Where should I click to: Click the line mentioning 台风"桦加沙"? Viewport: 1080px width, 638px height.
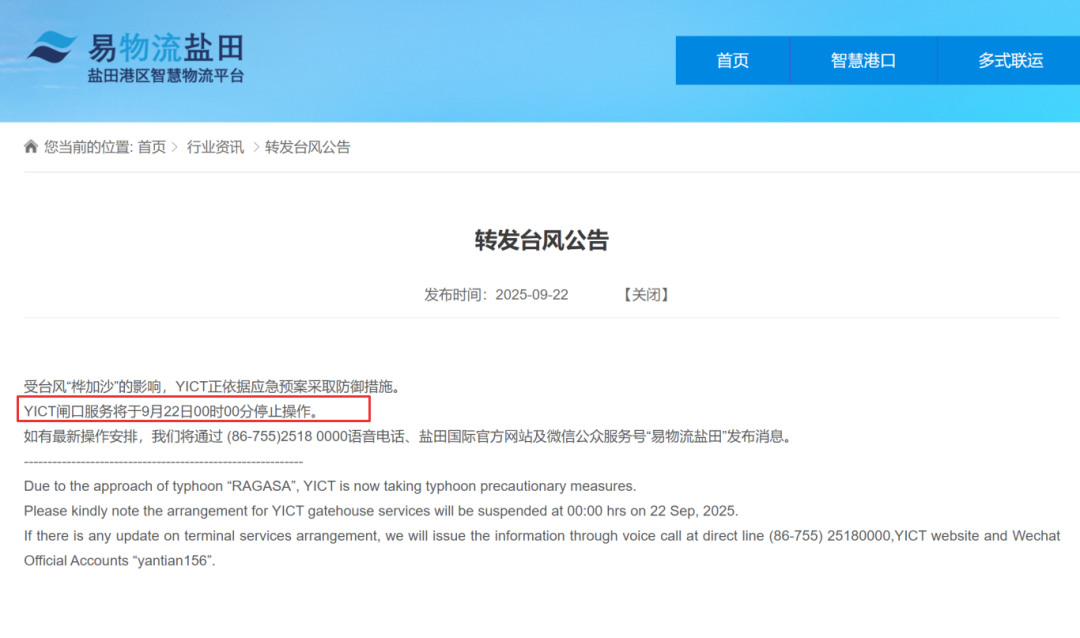212,386
